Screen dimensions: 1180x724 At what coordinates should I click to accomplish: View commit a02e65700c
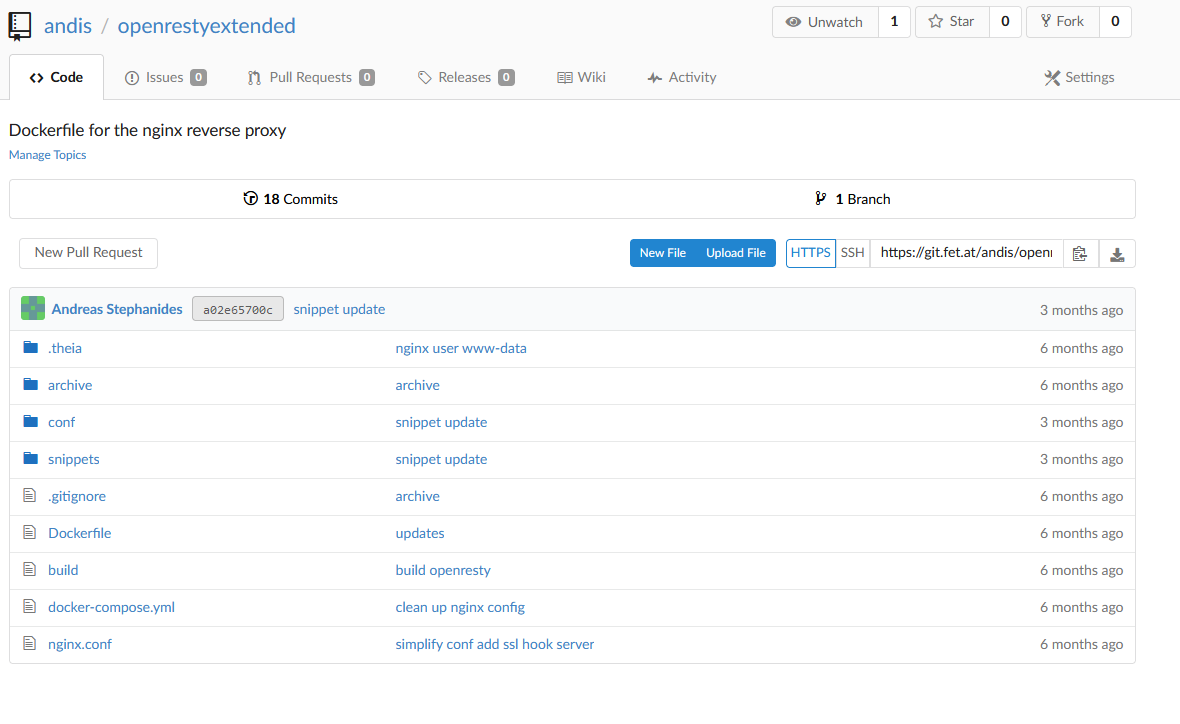coord(237,308)
